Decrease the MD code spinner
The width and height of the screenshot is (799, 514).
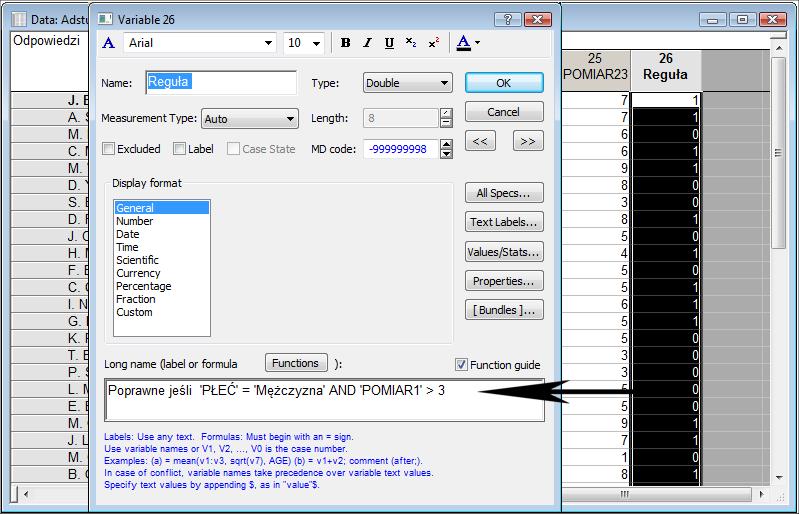(x=446, y=154)
